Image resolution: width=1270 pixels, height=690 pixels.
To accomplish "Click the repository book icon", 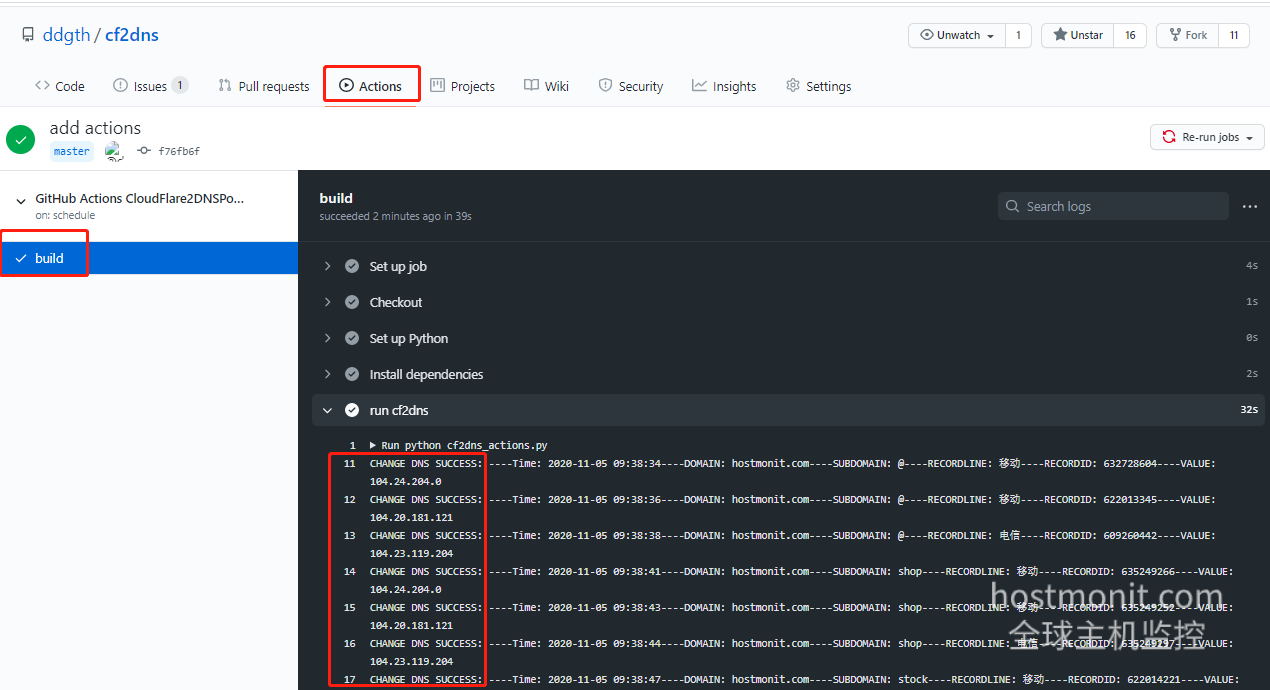I will 28,35.
